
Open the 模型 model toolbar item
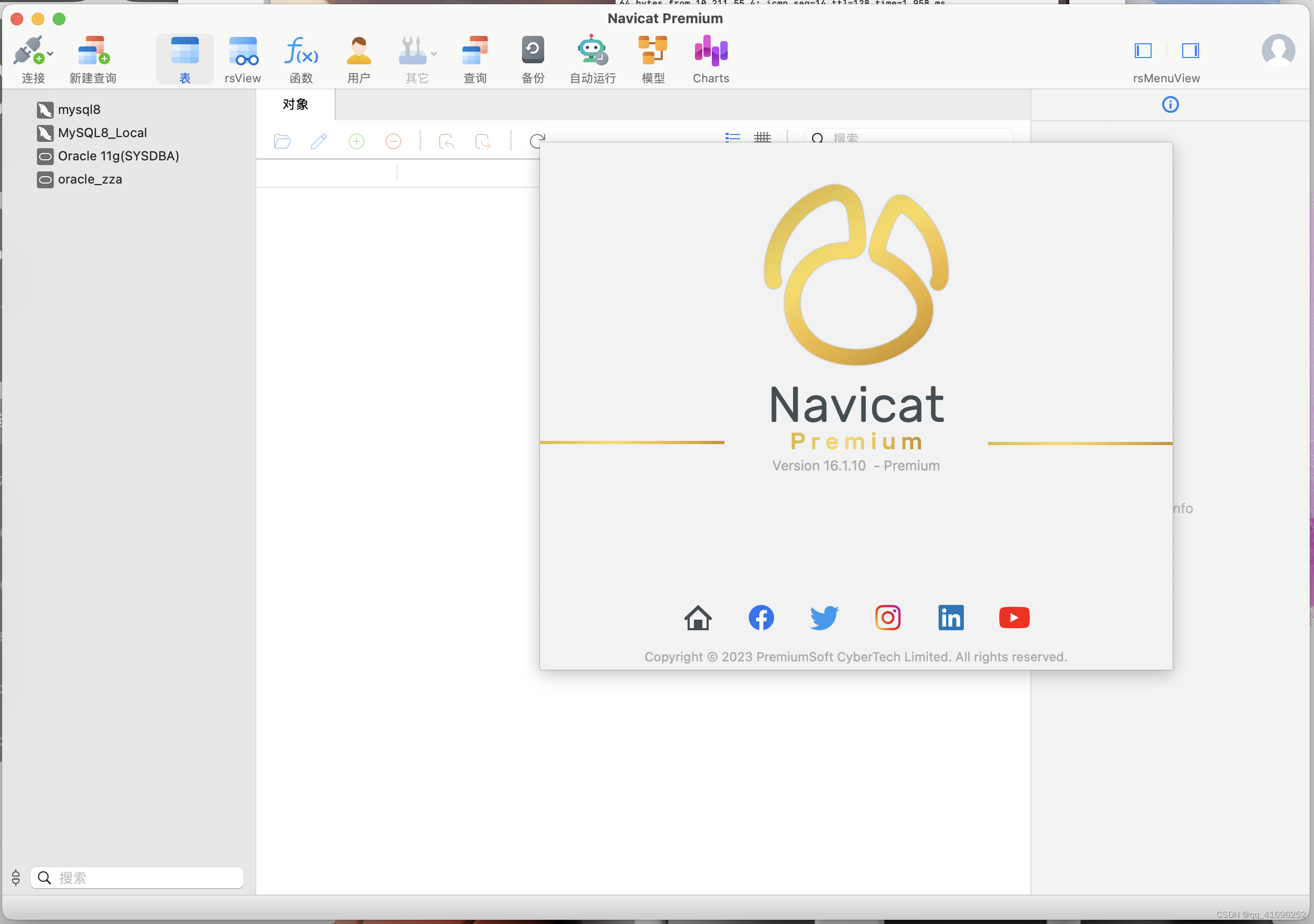[653, 59]
